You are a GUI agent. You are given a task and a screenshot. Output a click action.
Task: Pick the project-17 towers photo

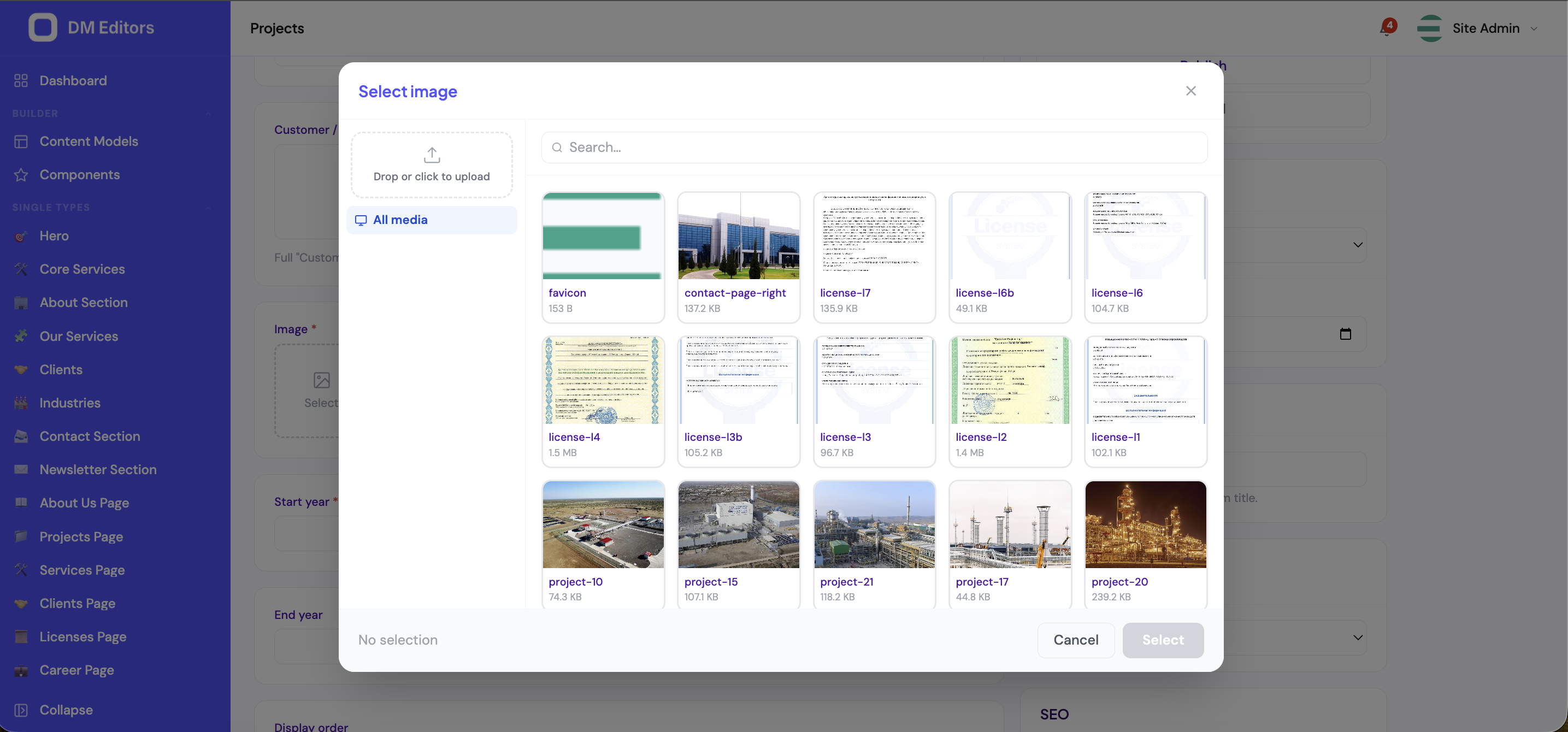tap(1010, 524)
